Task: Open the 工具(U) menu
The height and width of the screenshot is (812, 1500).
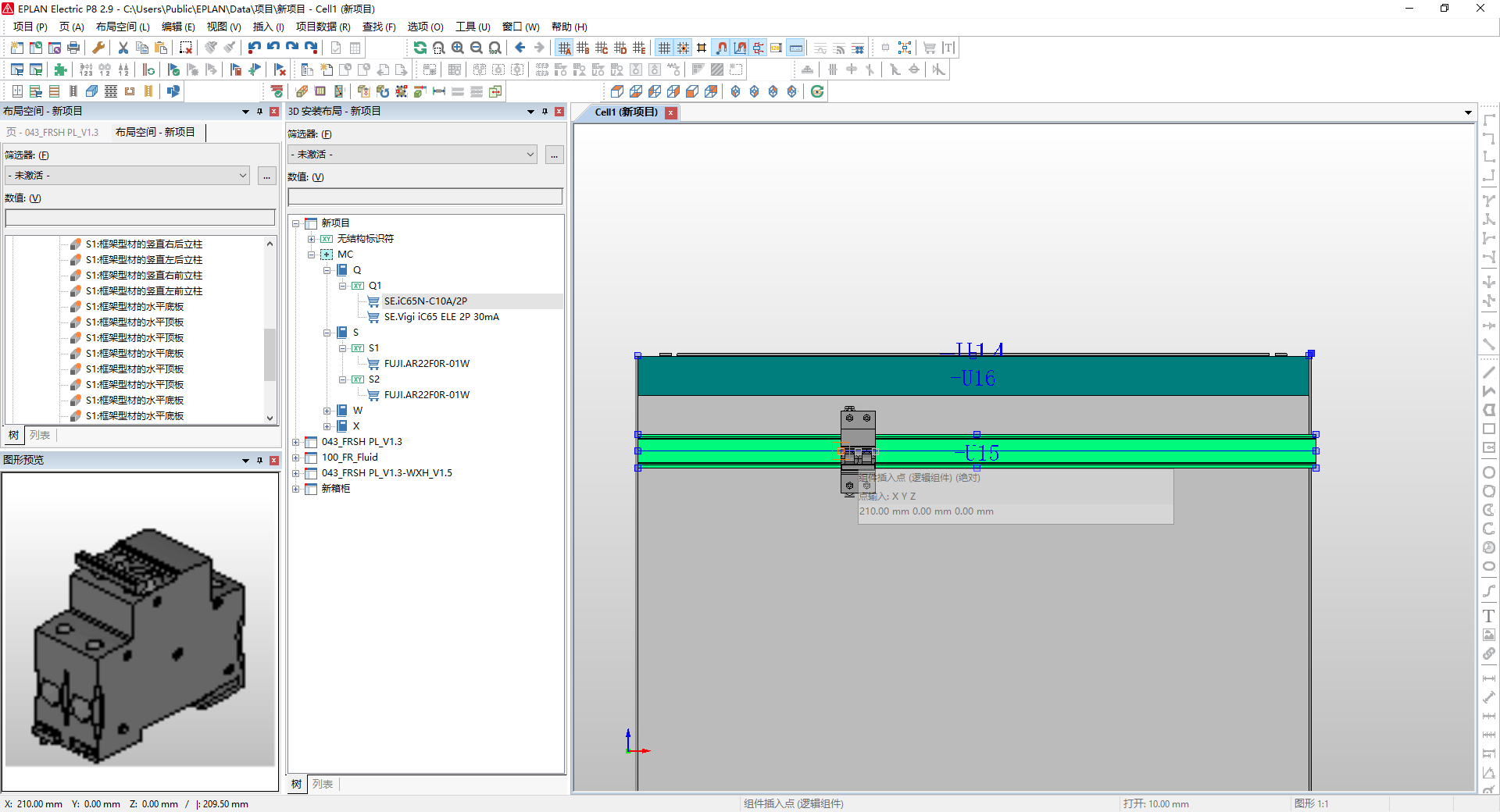Action: [472, 26]
